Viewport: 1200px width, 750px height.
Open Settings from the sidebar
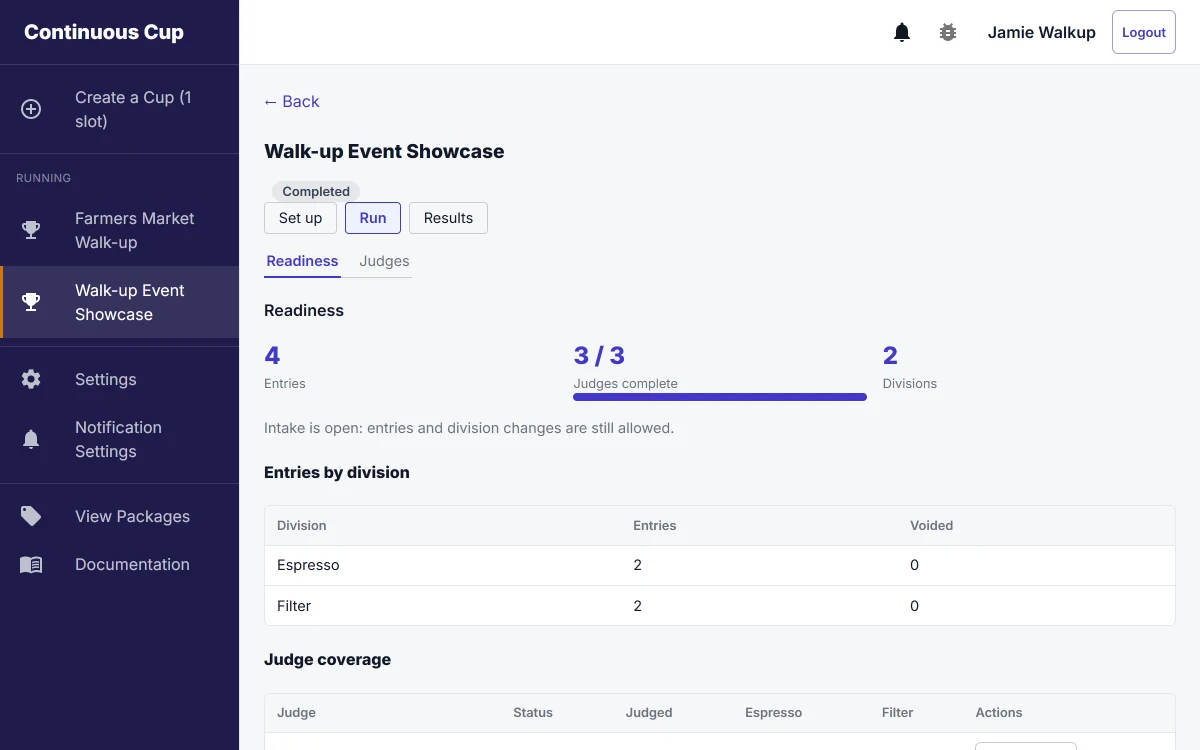[119, 379]
